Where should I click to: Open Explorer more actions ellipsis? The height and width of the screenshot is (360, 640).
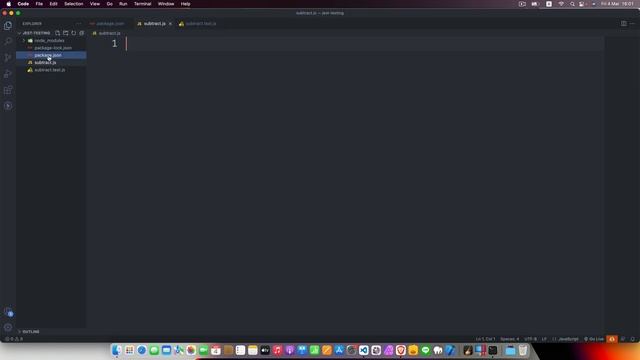(78, 24)
